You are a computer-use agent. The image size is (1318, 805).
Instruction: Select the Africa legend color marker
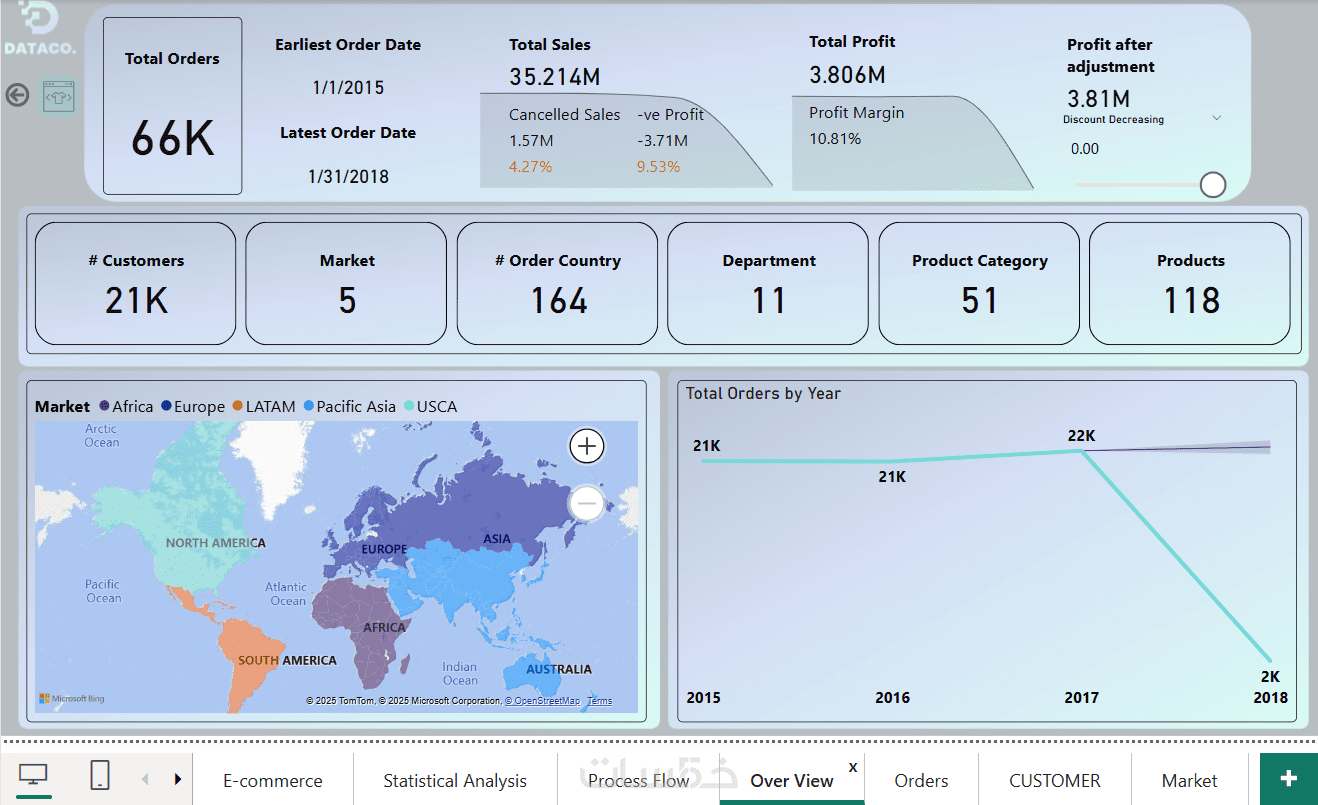[x=104, y=407]
